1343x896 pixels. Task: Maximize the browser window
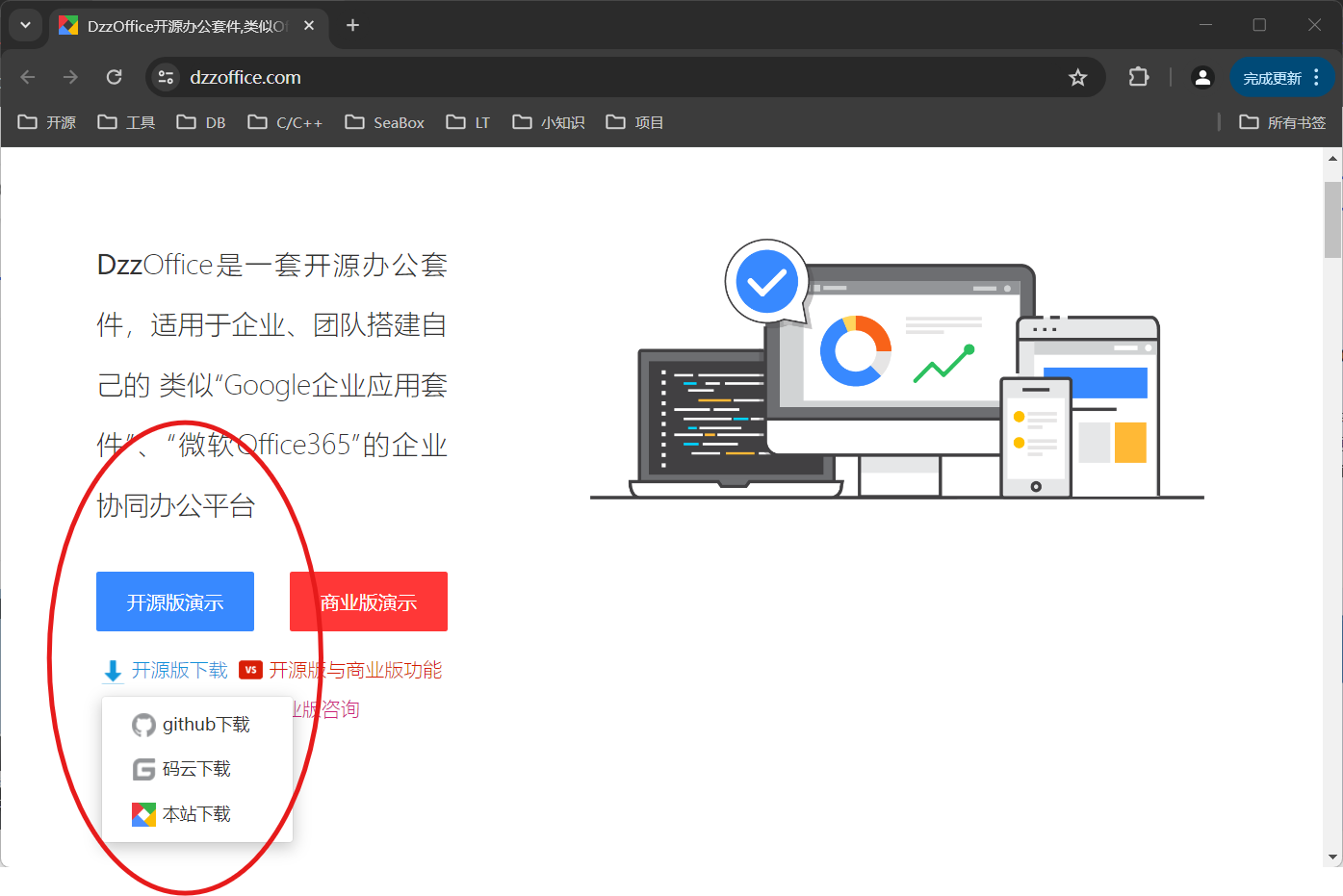click(1259, 25)
